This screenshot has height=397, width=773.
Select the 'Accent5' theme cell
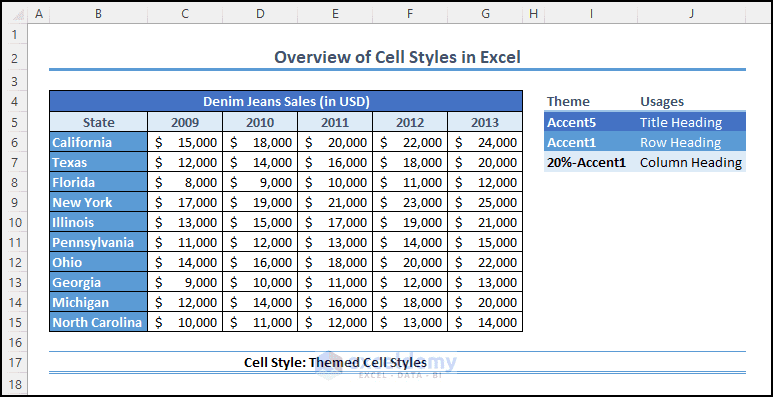point(591,122)
